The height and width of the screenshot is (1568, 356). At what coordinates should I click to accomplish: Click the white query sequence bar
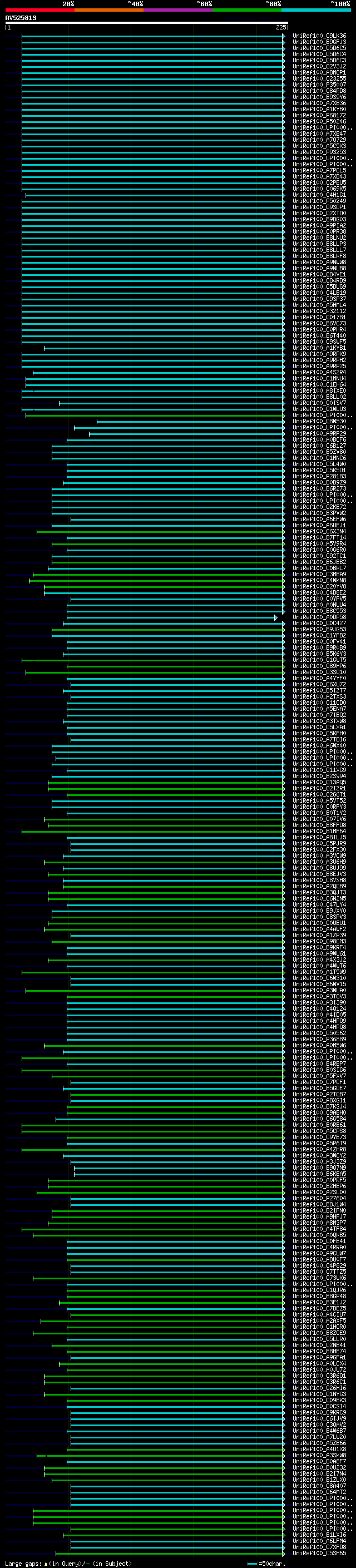coord(147,22)
